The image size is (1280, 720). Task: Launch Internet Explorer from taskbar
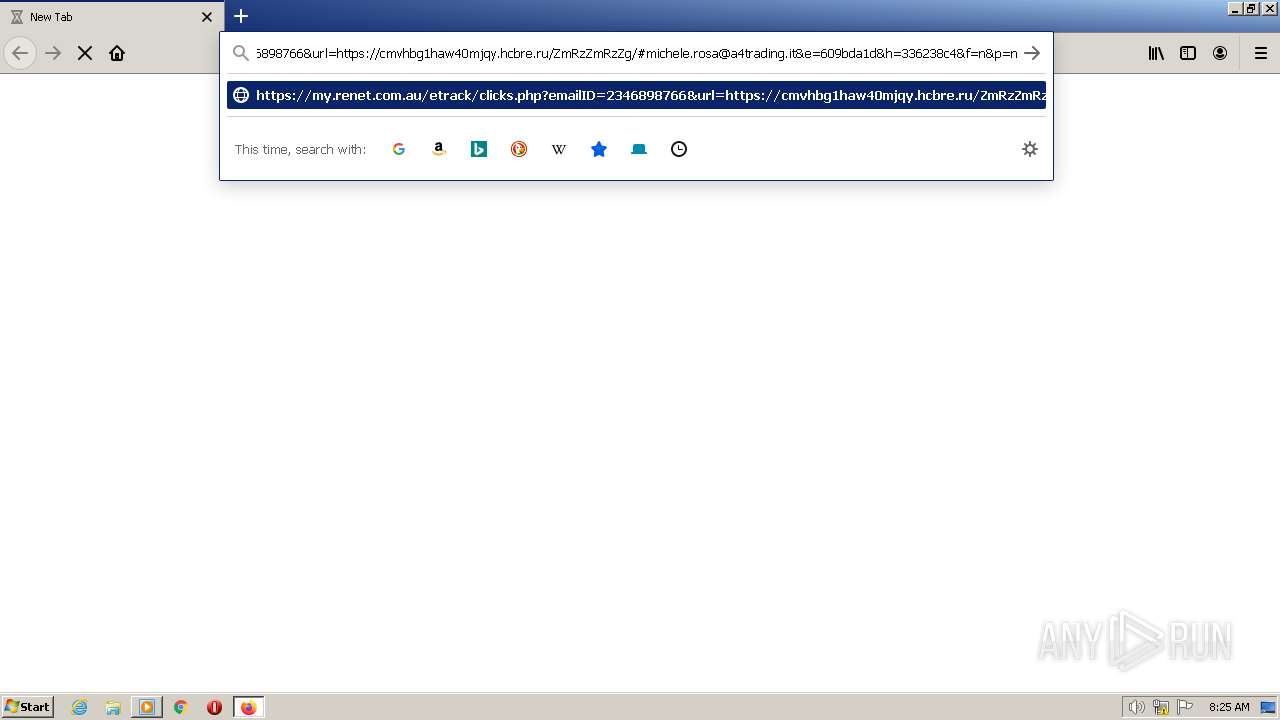(80, 707)
